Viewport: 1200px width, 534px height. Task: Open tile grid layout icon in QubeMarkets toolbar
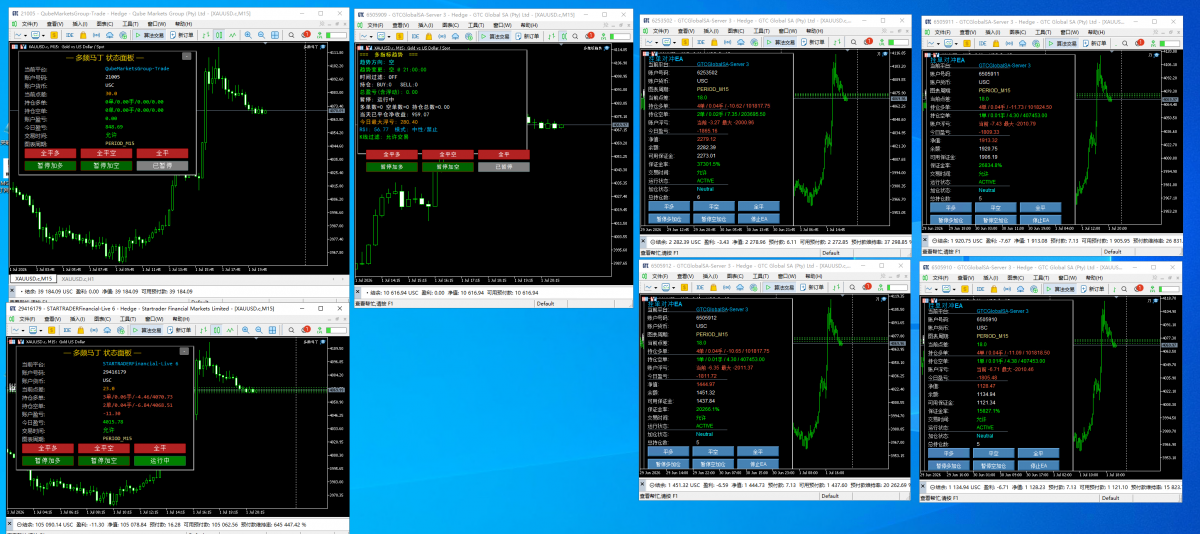[x=275, y=35]
